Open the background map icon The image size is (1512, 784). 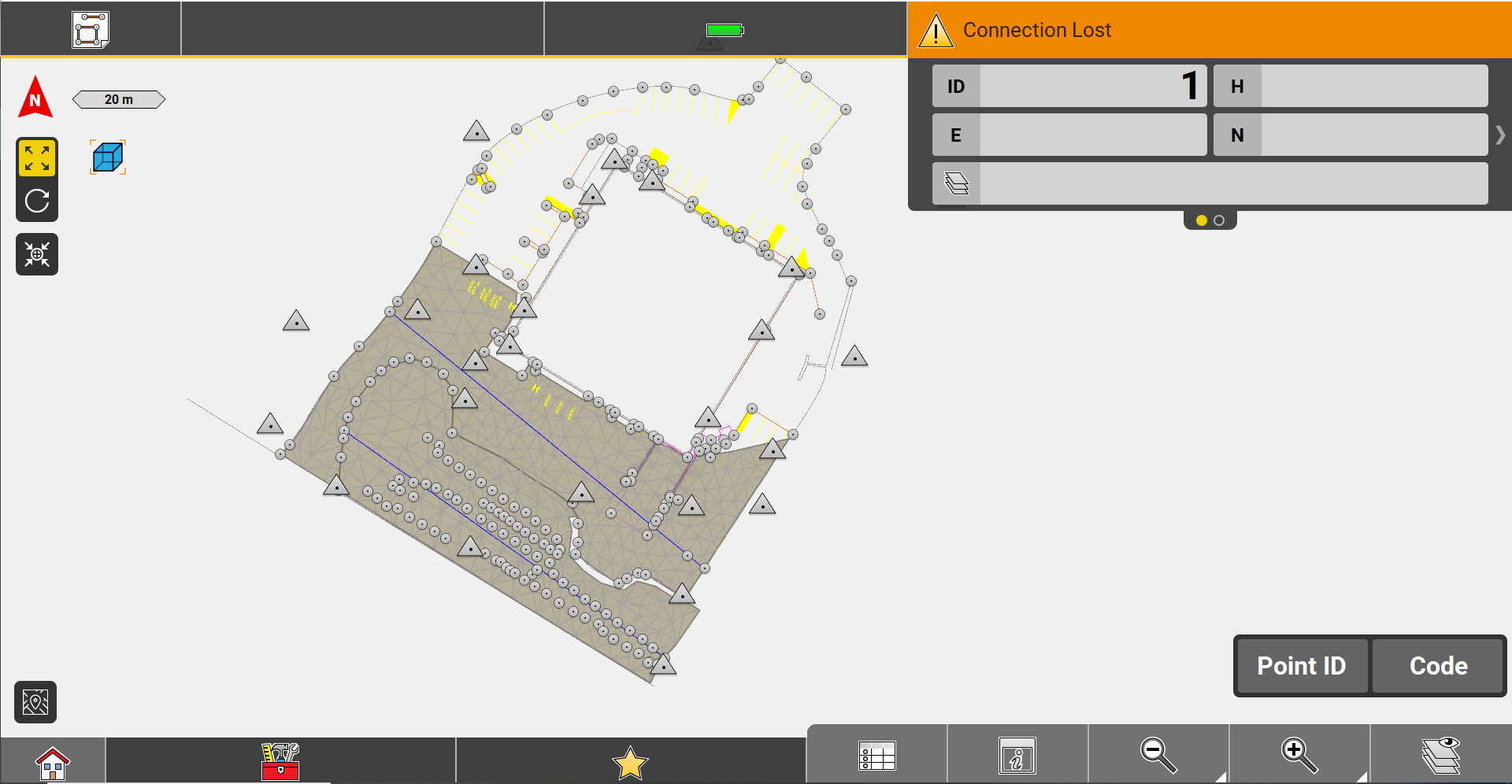pos(35,701)
